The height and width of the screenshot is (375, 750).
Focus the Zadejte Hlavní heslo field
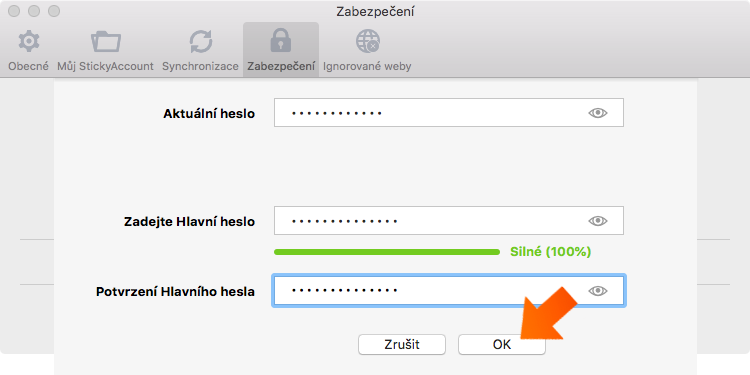click(449, 221)
